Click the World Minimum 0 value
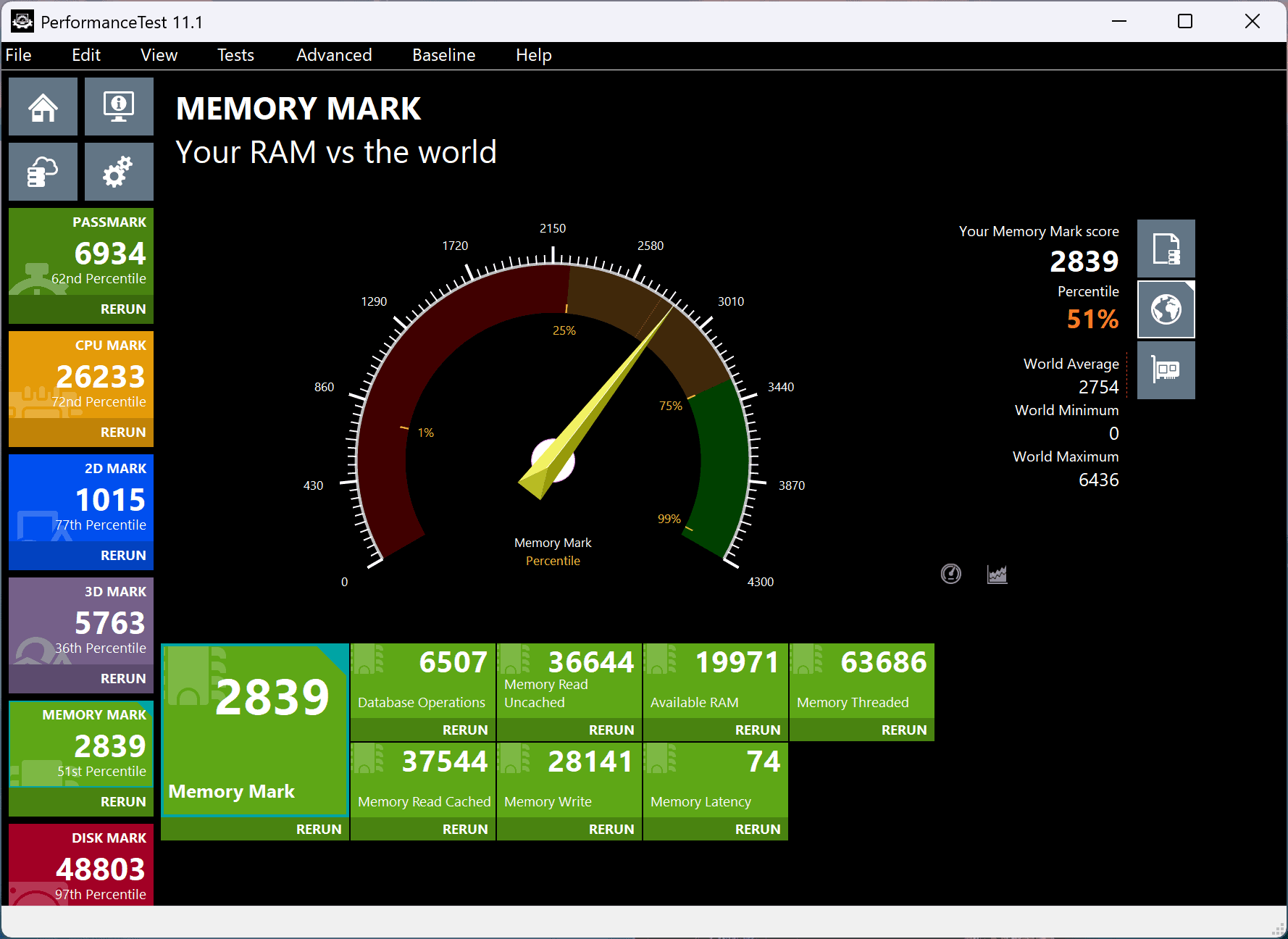 pos(1114,434)
